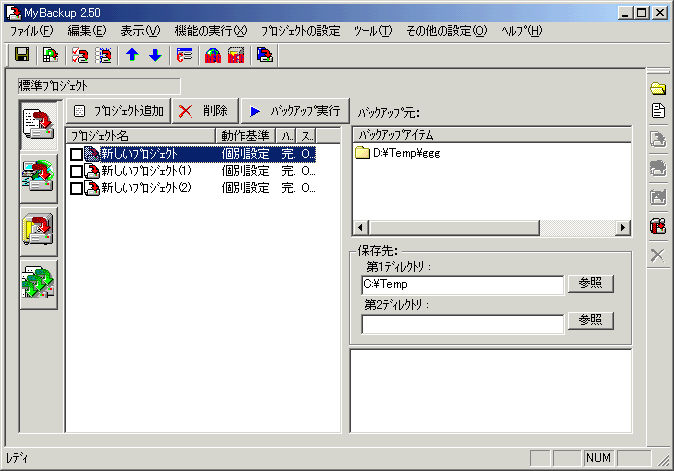The height and width of the screenshot is (471, 674).
Task: Select the second sidebar icon with green arrow
Action: (x=37, y=178)
